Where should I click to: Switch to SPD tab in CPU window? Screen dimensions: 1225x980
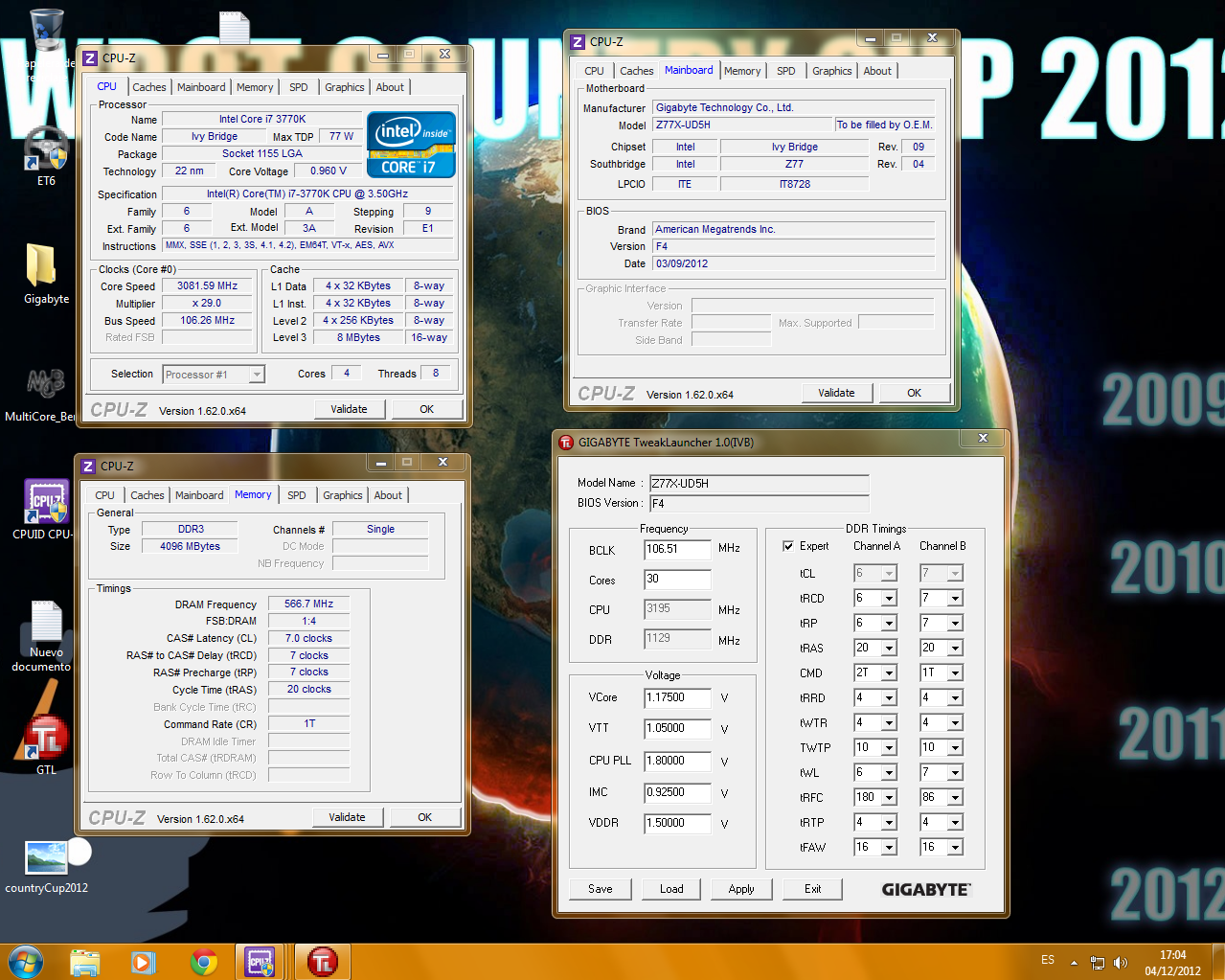pos(299,87)
